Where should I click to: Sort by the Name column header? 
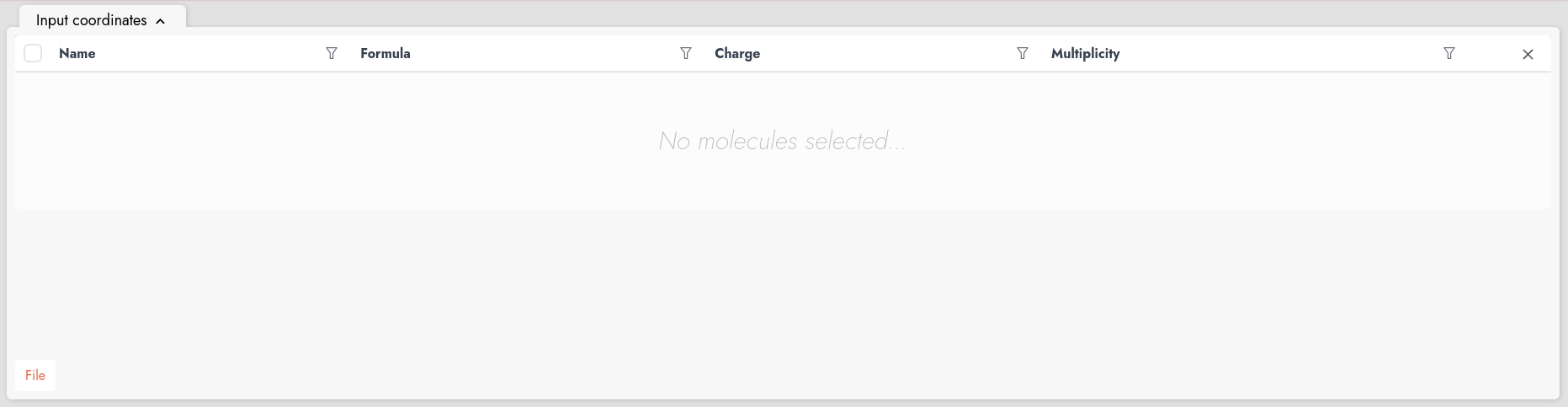(x=77, y=53)
